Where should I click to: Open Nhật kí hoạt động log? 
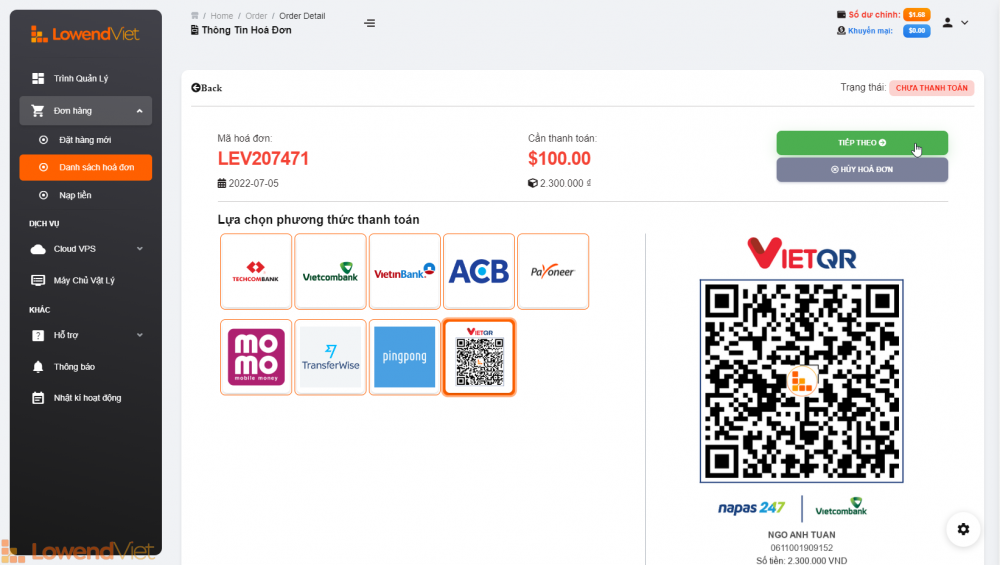click(85, 398)
